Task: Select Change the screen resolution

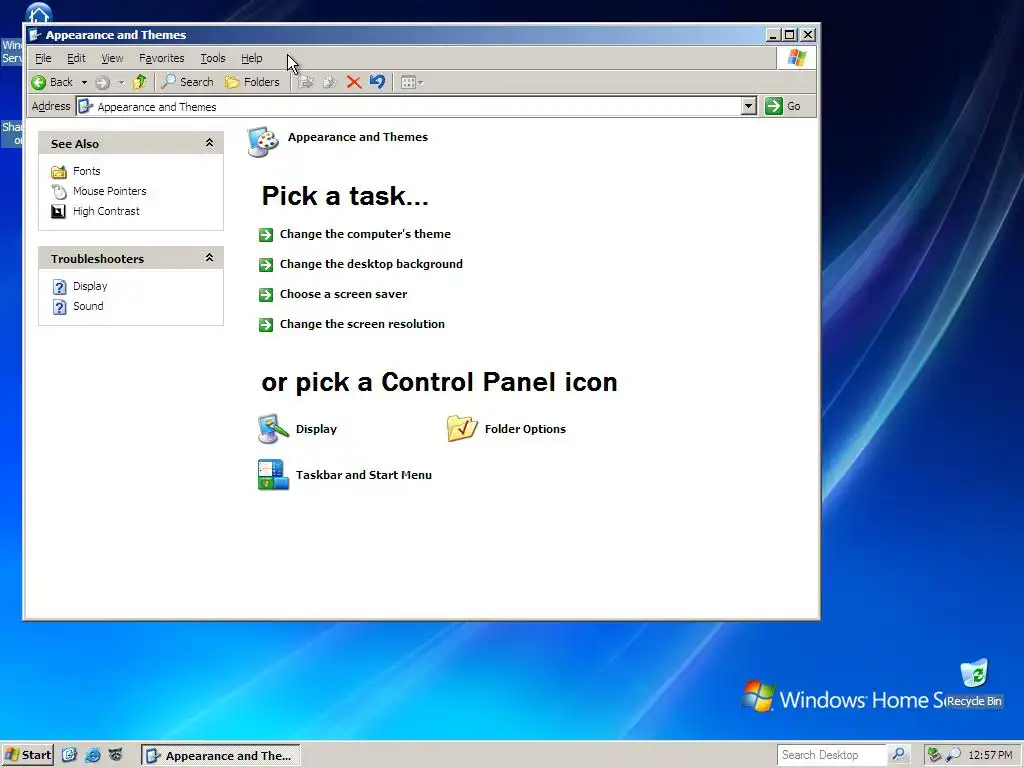Action: (362, 324)
